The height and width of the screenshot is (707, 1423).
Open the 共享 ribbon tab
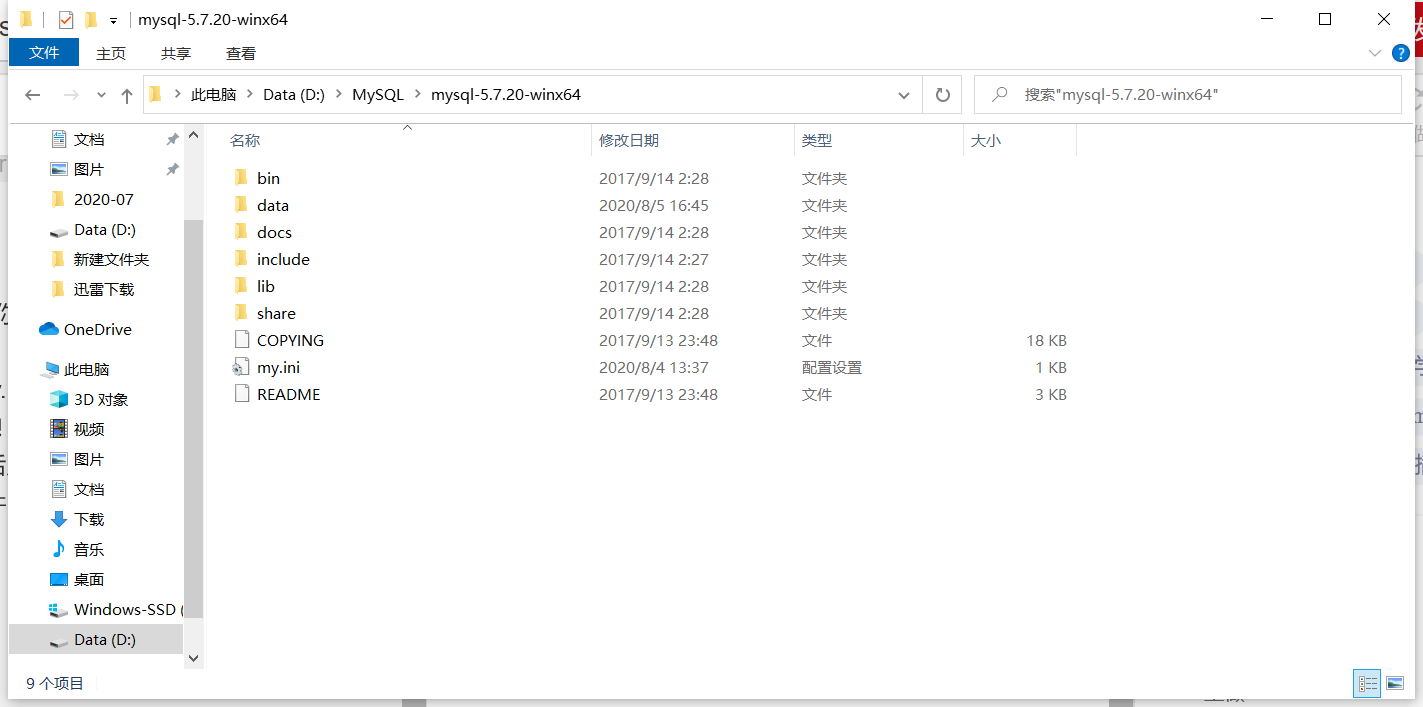(x=176, y=53)
